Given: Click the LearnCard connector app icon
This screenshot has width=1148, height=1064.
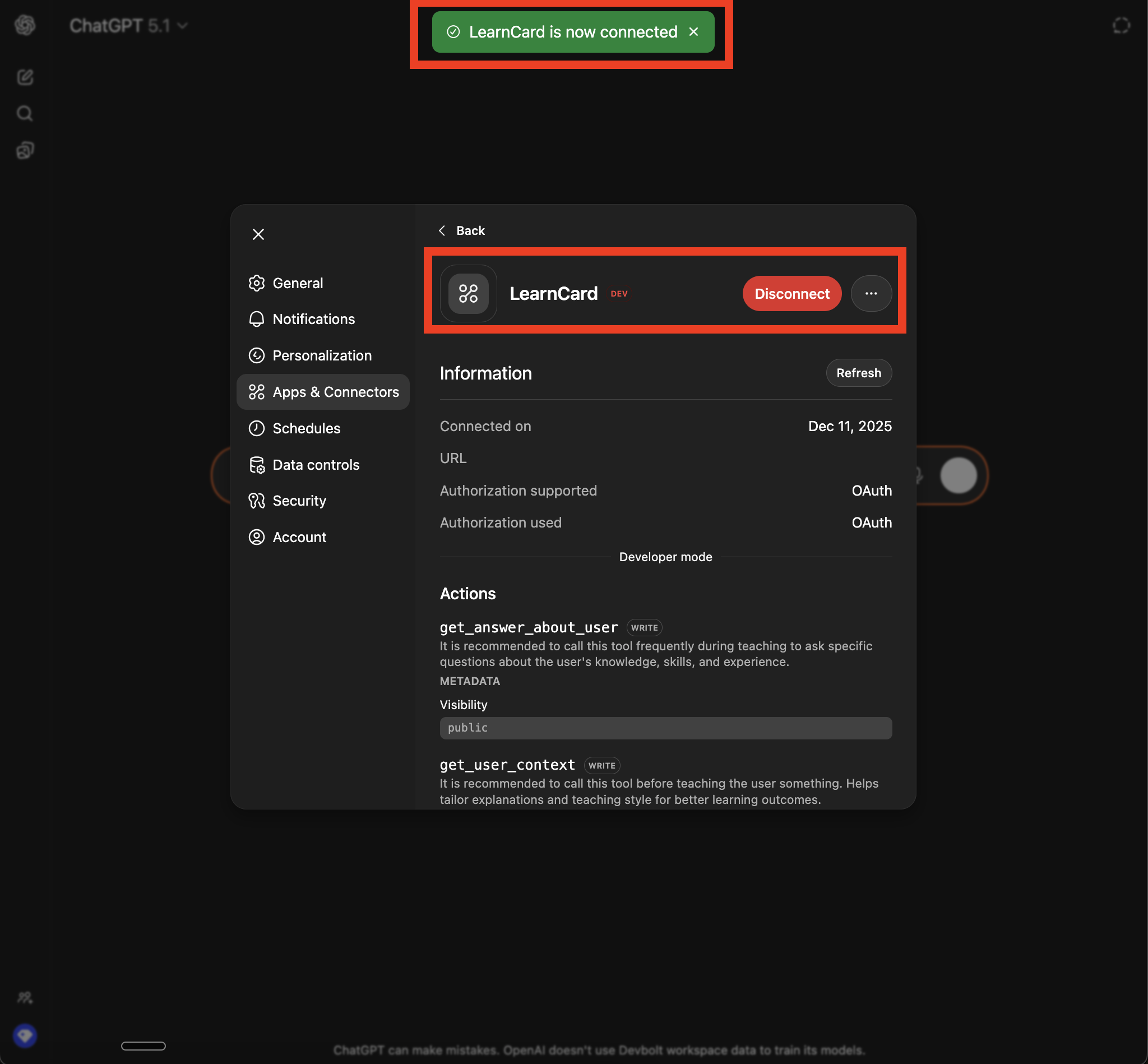Looking at the screenshot, I should click(x=468, y=294).
